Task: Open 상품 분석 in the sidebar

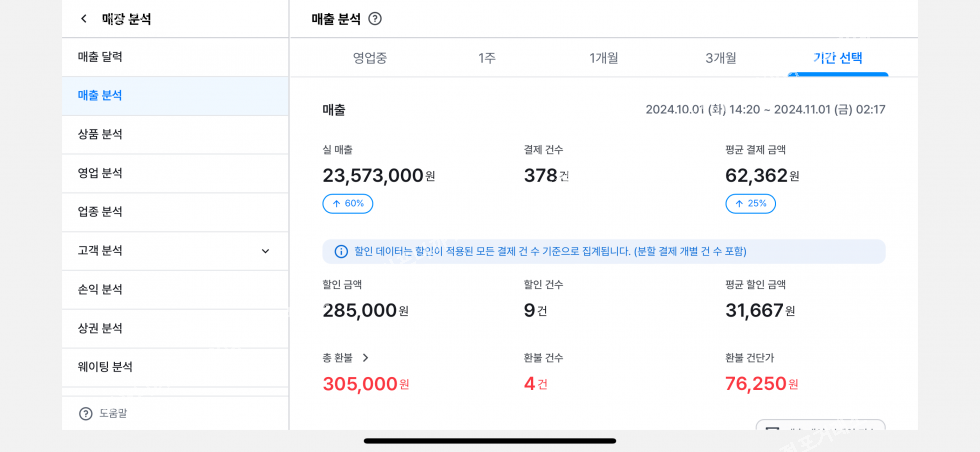Action: click(100, 134)
